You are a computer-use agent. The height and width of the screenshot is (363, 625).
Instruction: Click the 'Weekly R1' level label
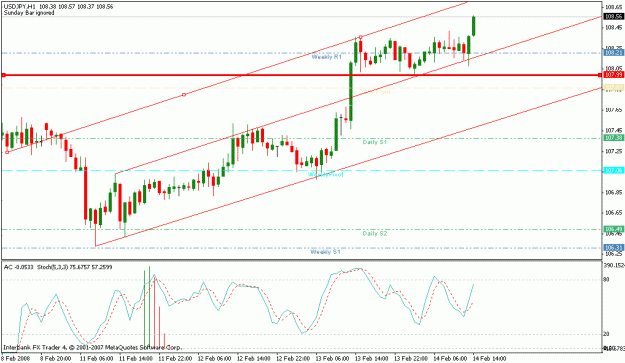point(326,57)
